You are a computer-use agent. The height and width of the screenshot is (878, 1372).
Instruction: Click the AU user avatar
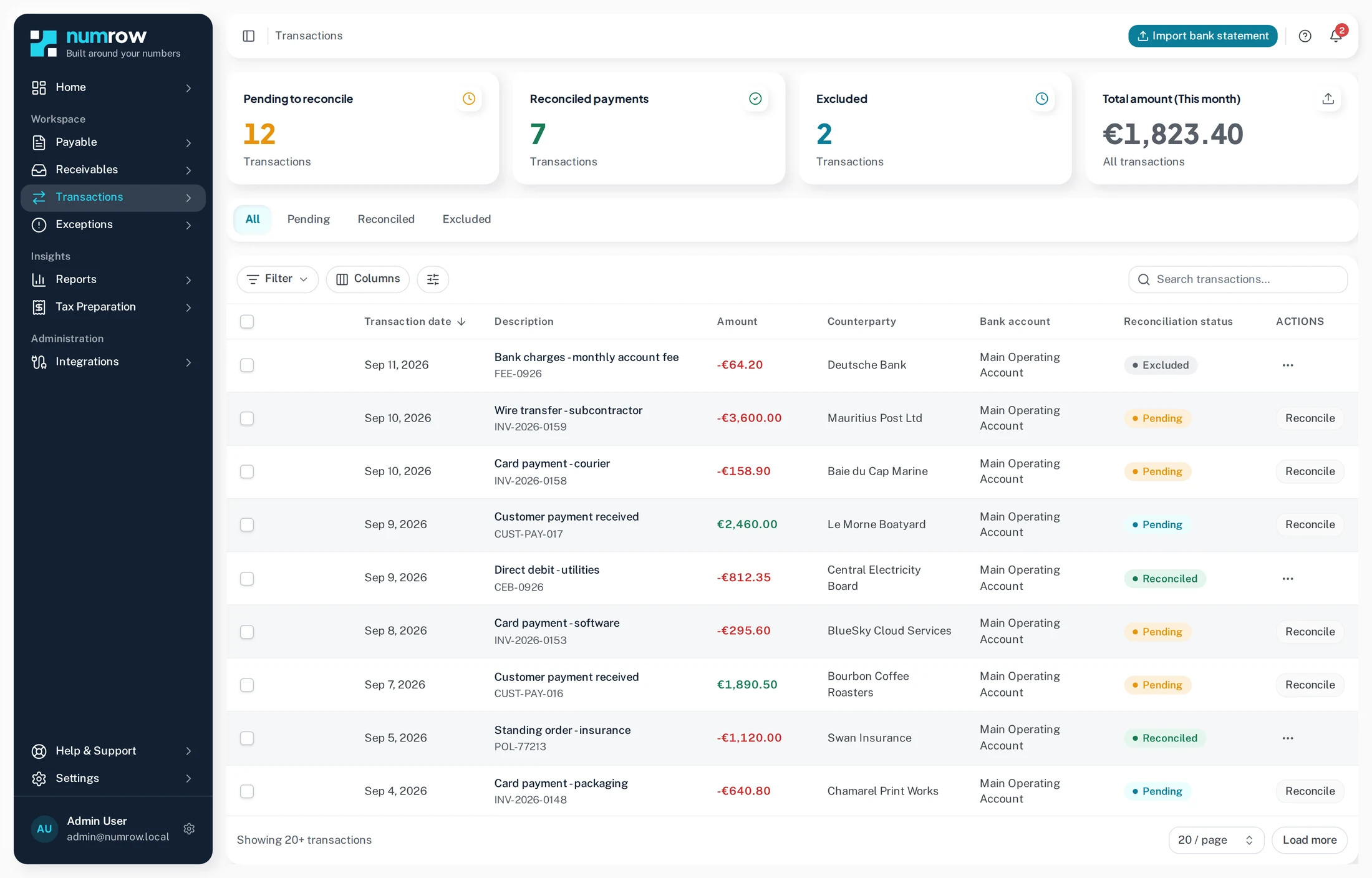tap(44, 829)
